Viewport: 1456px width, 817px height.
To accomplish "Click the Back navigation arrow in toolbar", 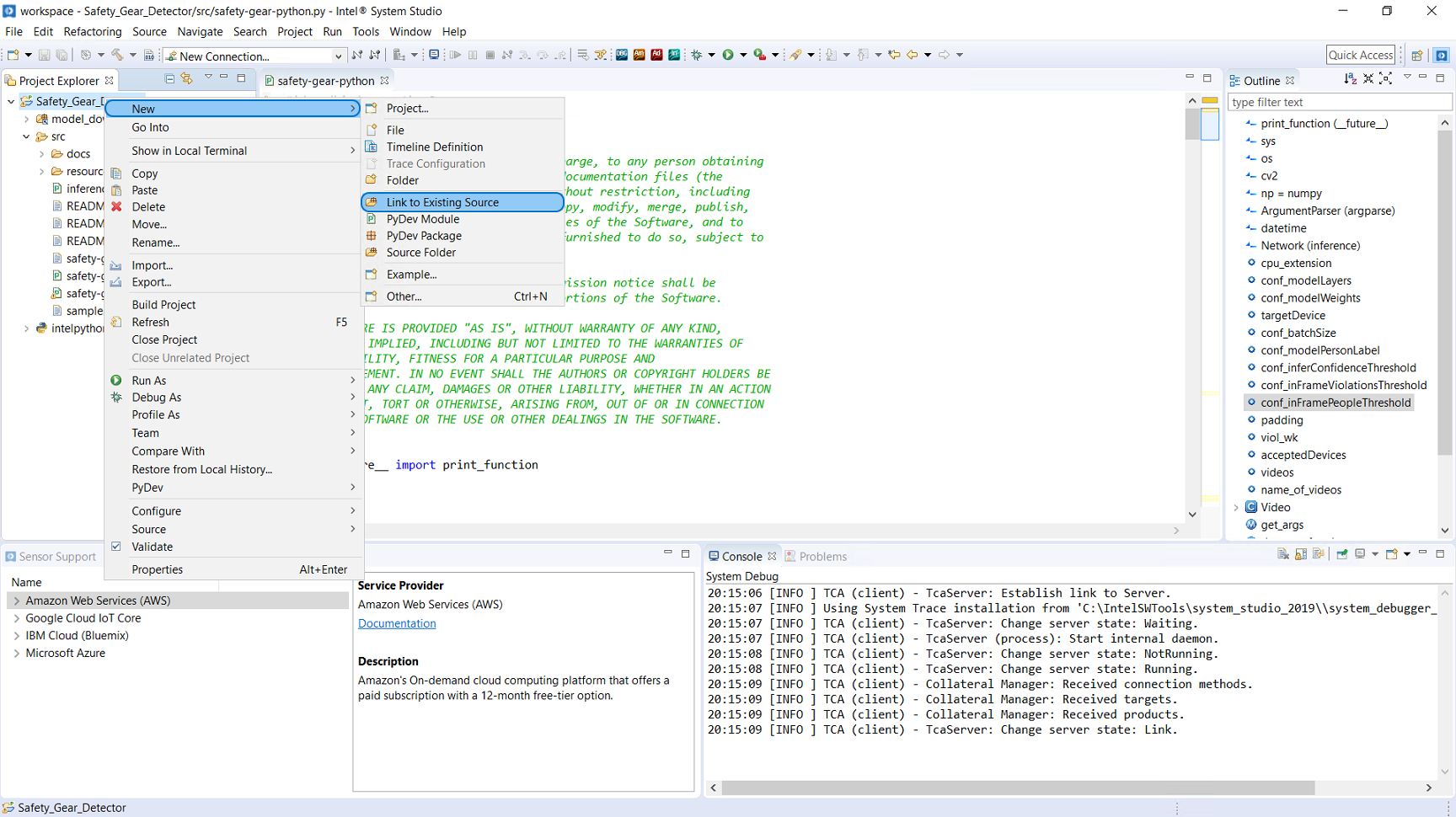I will (x=912, y=55).
